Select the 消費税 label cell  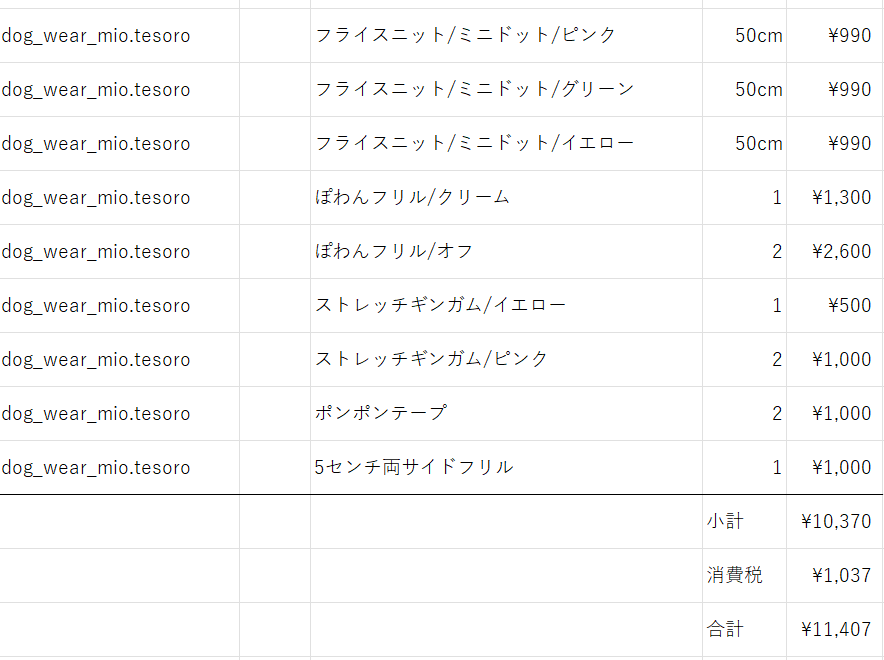744,576
